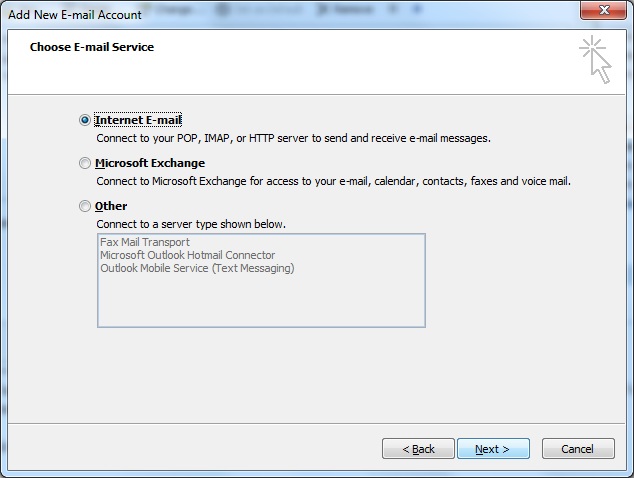Continue with the Next button
Image resolution: width=634 pixels, height=478 pixels.
point(493,449)
